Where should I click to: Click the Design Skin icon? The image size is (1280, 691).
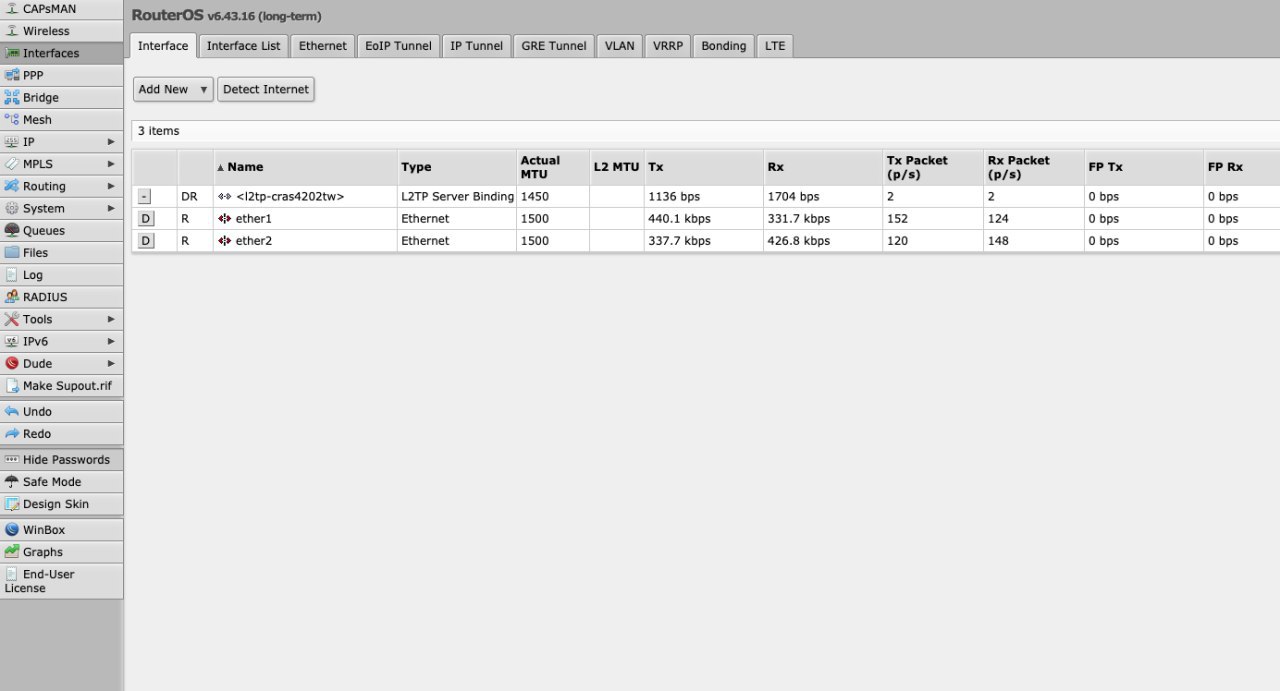point(12,504)
